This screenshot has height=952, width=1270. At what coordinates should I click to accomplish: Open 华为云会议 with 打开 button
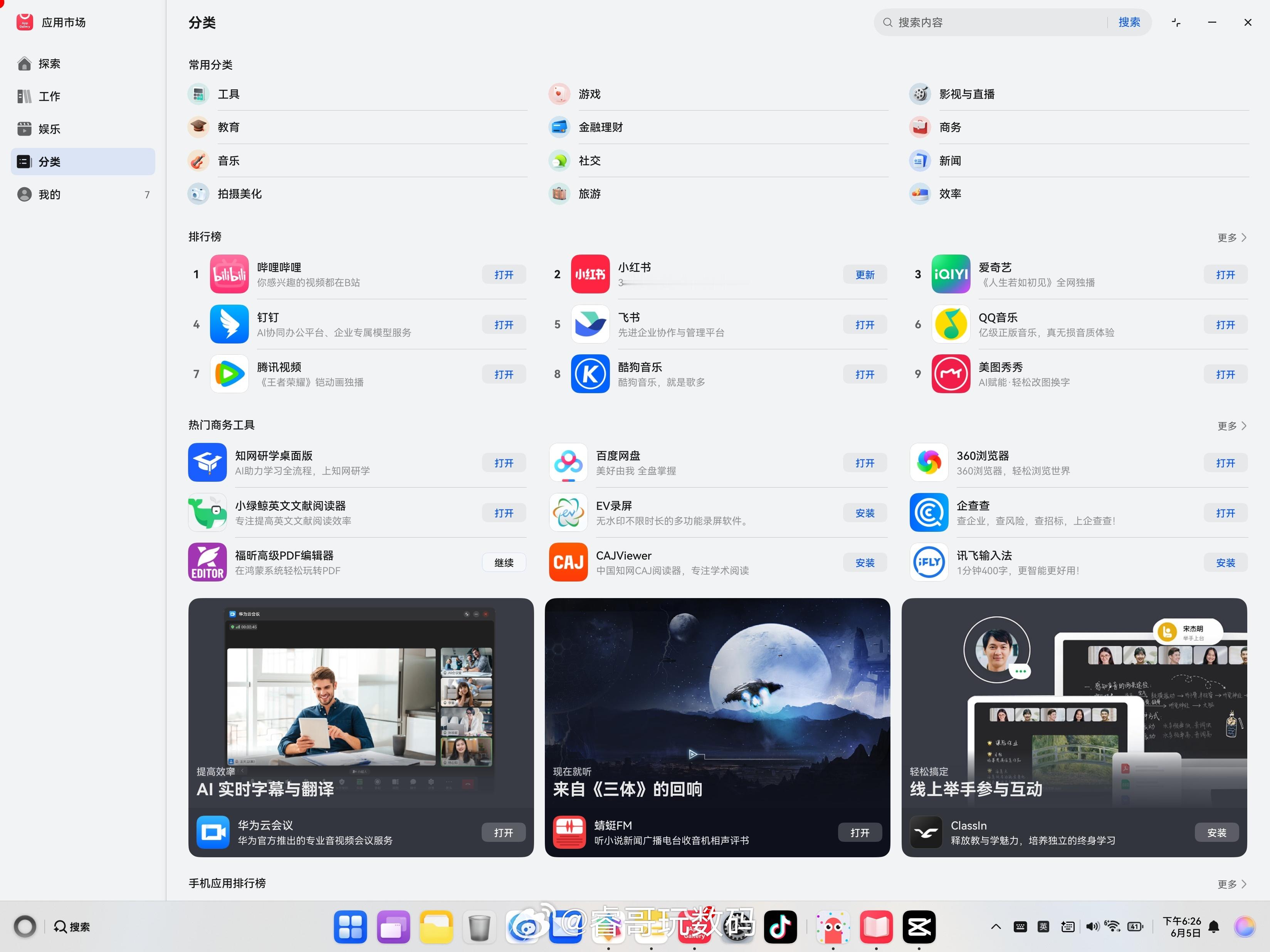point(504,833)
